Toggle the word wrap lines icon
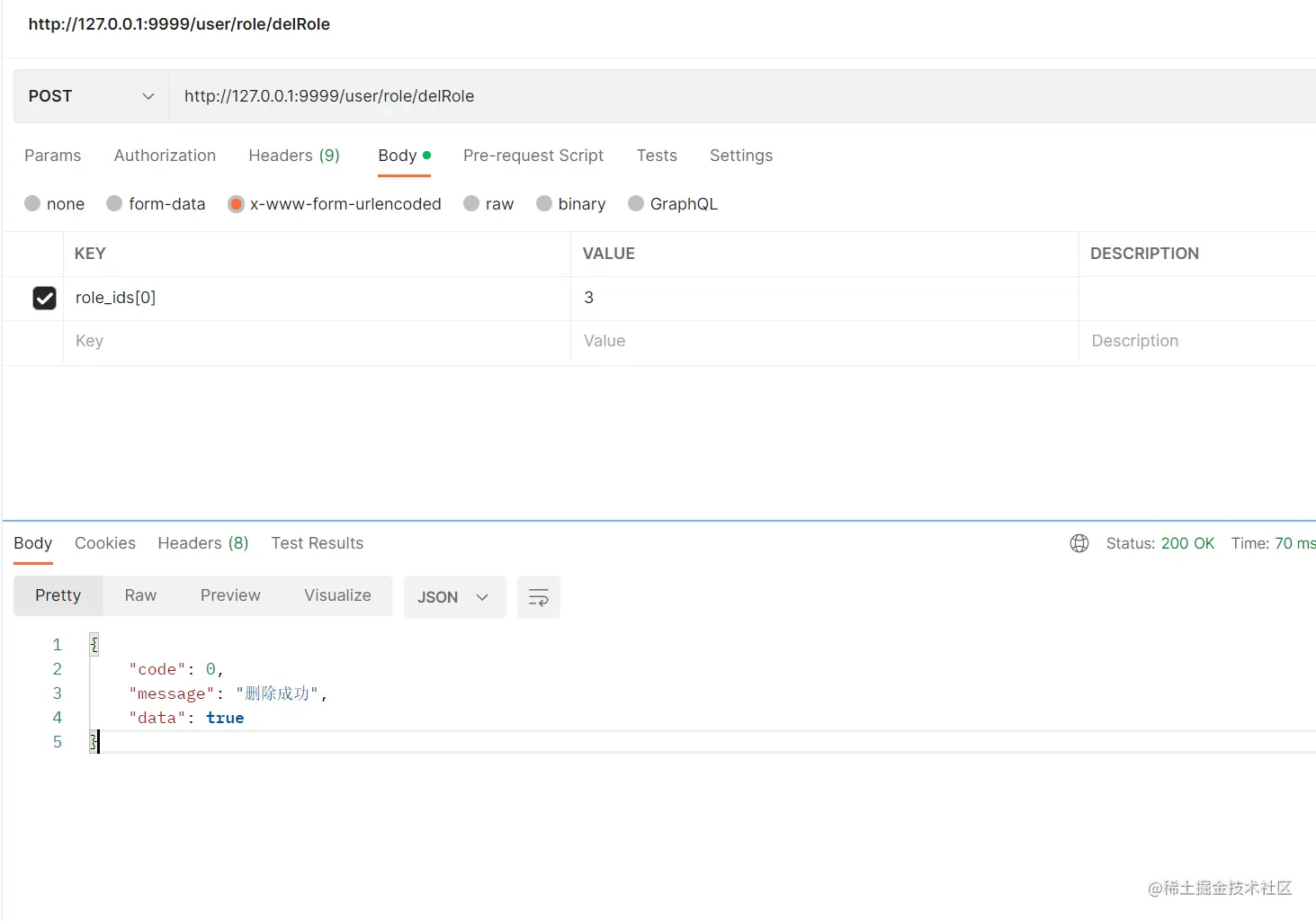The height and width of the screenshot is (921, 1316). coord(539,597)
